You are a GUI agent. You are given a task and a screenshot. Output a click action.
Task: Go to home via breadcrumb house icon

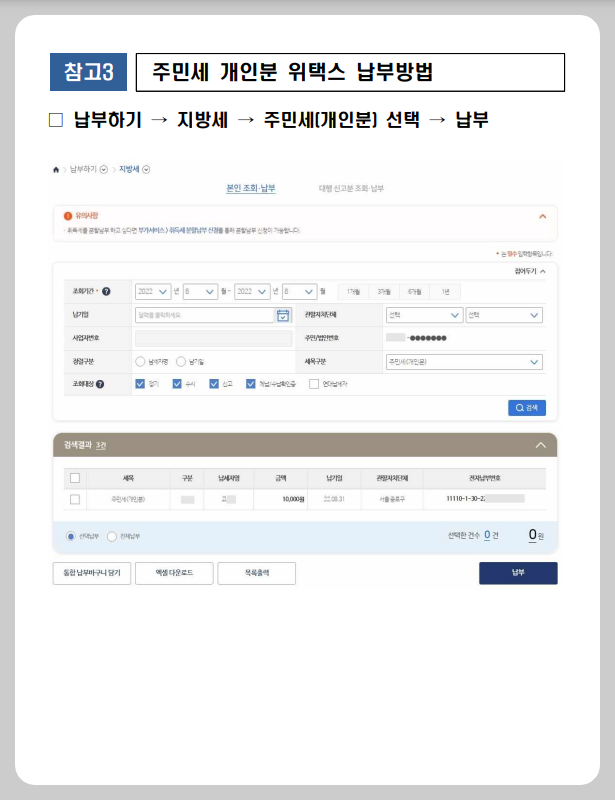tap(56, 170)
